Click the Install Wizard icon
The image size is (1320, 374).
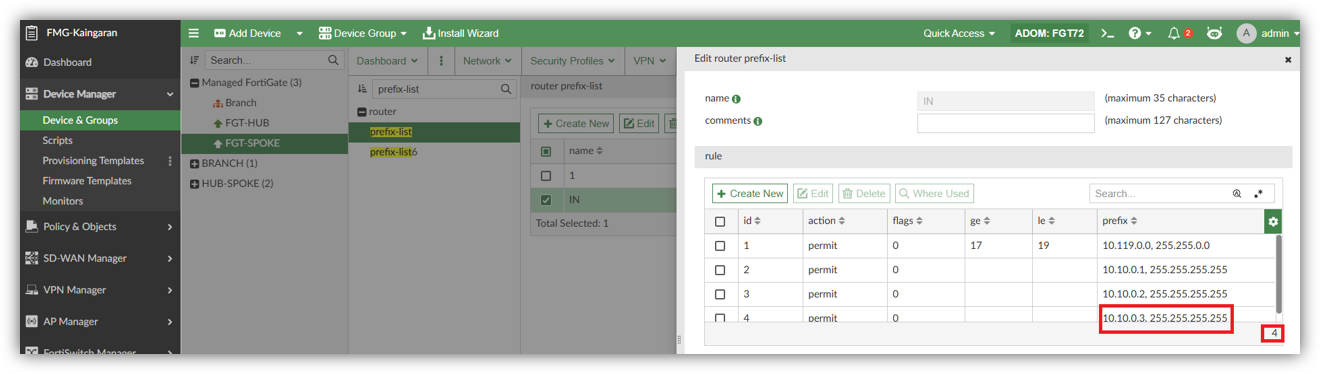point(429,33)
